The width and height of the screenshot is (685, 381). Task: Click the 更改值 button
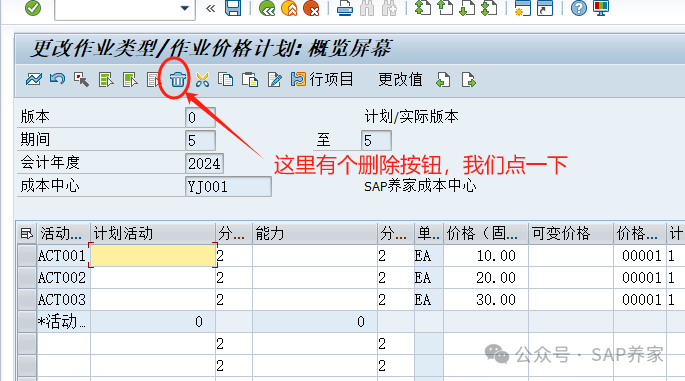click(x=400, y=80)
